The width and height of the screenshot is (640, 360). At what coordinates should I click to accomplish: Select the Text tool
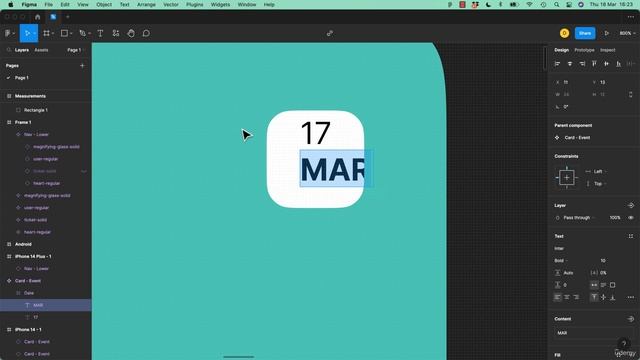(x=100, y=33)
